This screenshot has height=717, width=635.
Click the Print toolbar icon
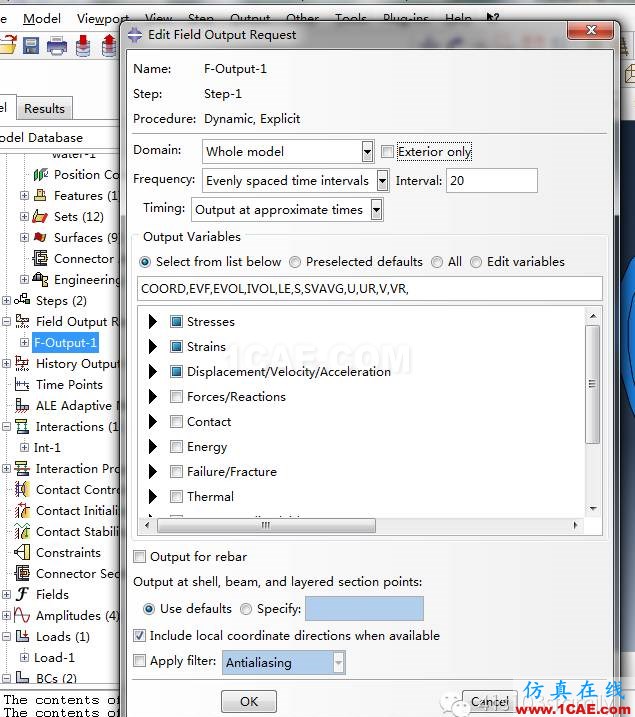coord(57,46)
